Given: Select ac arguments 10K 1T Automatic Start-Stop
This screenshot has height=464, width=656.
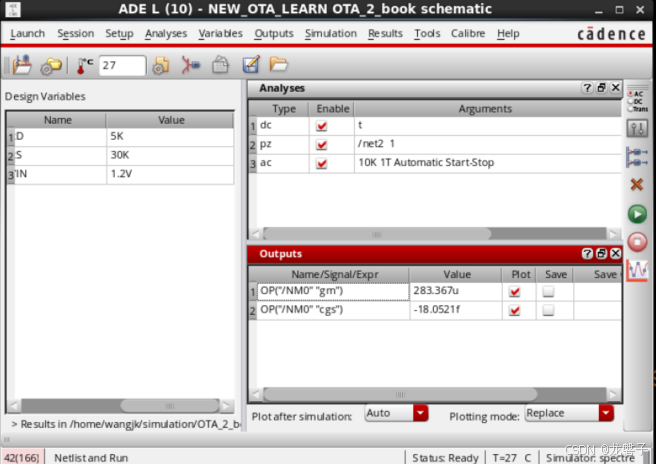Looking at the screenshot, I should click(487, 163).
